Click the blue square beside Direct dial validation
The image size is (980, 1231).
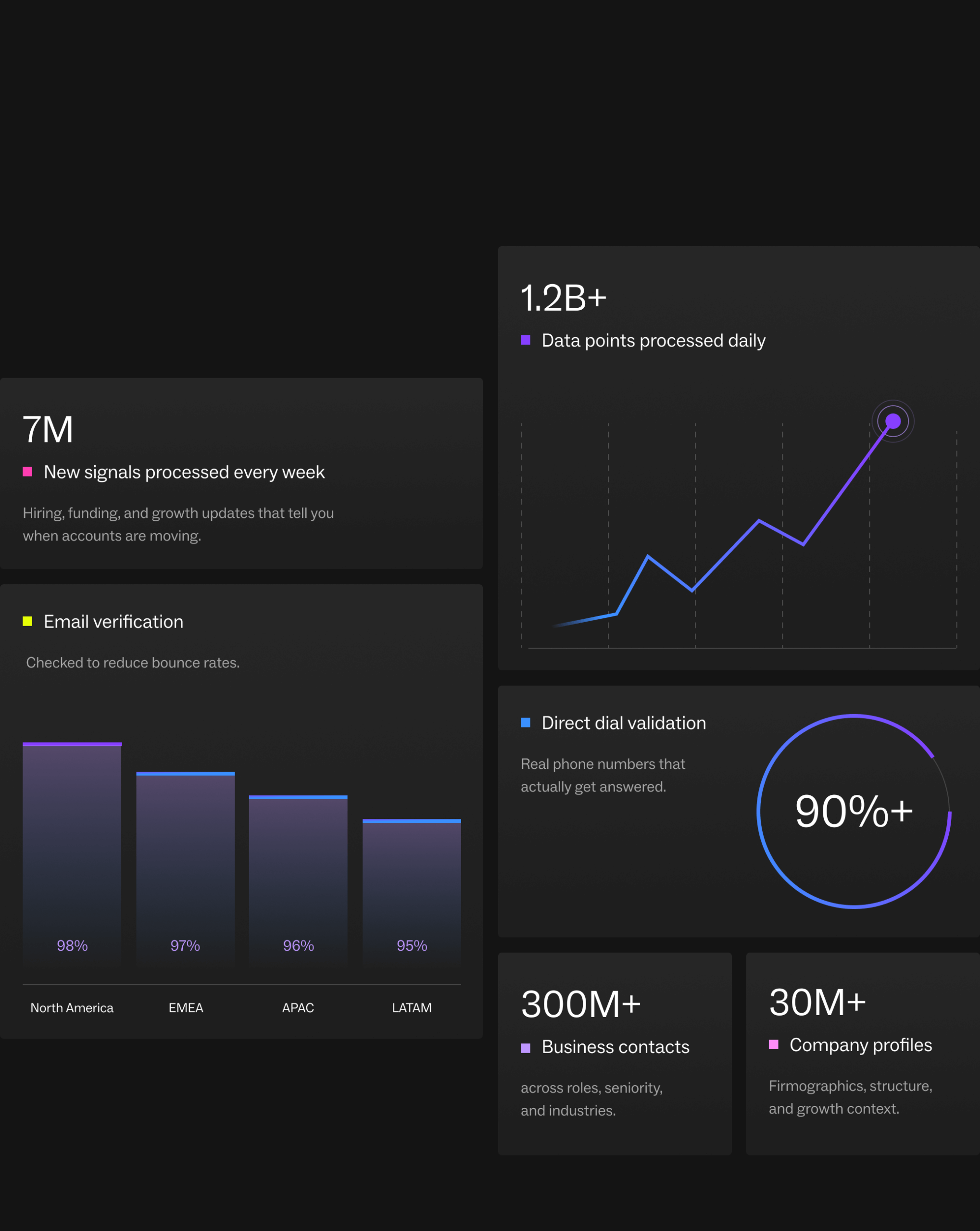[526, 723]
